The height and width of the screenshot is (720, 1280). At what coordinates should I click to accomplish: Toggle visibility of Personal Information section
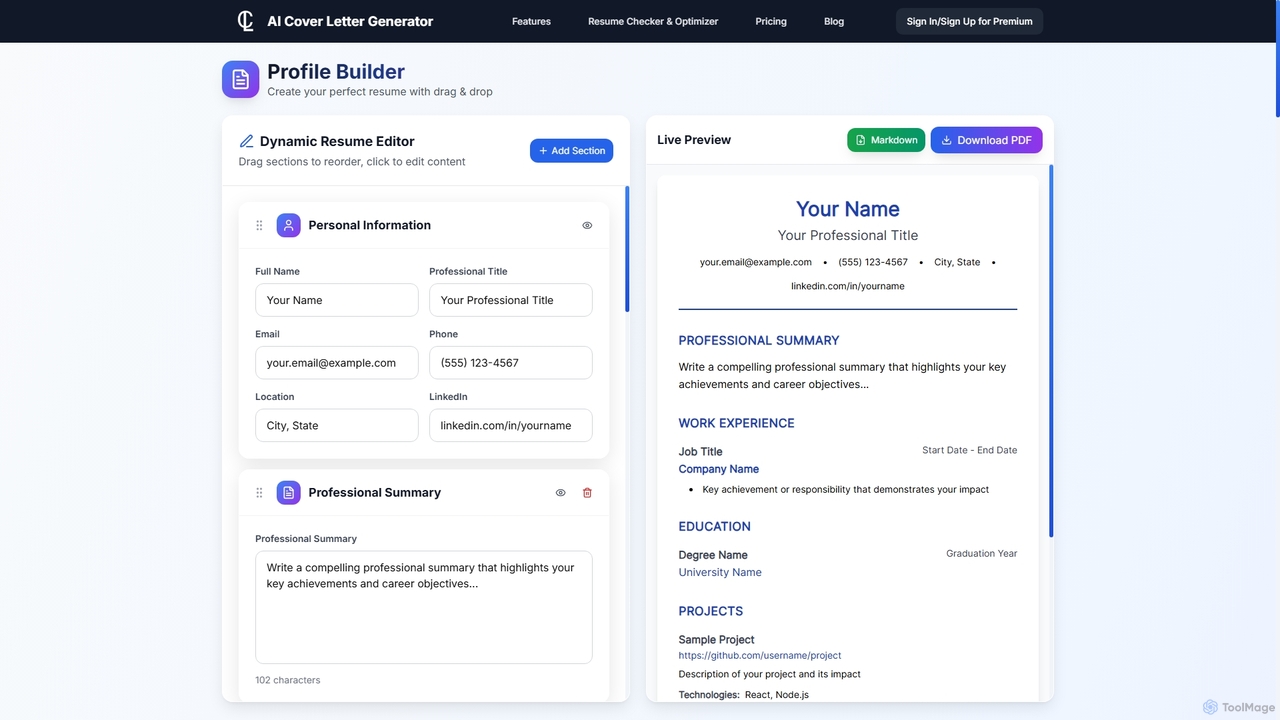(x=587, y=225)
